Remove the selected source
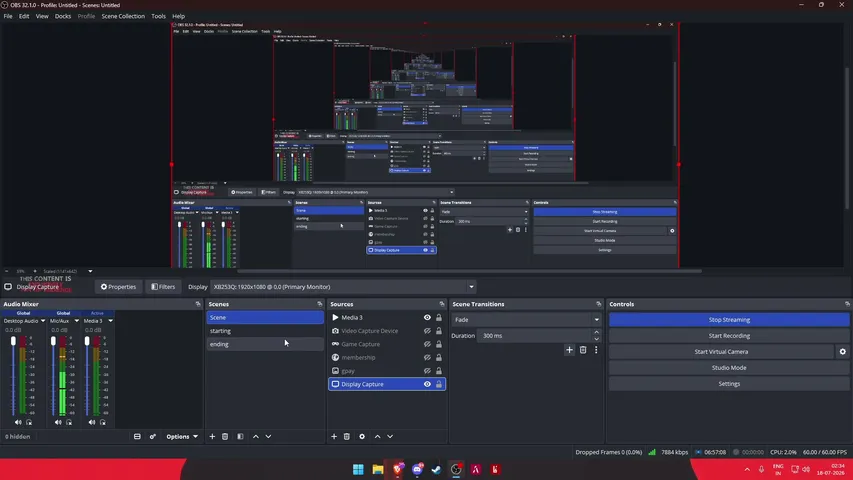Screen dimensions: 853x480 [x=347, y=436]
